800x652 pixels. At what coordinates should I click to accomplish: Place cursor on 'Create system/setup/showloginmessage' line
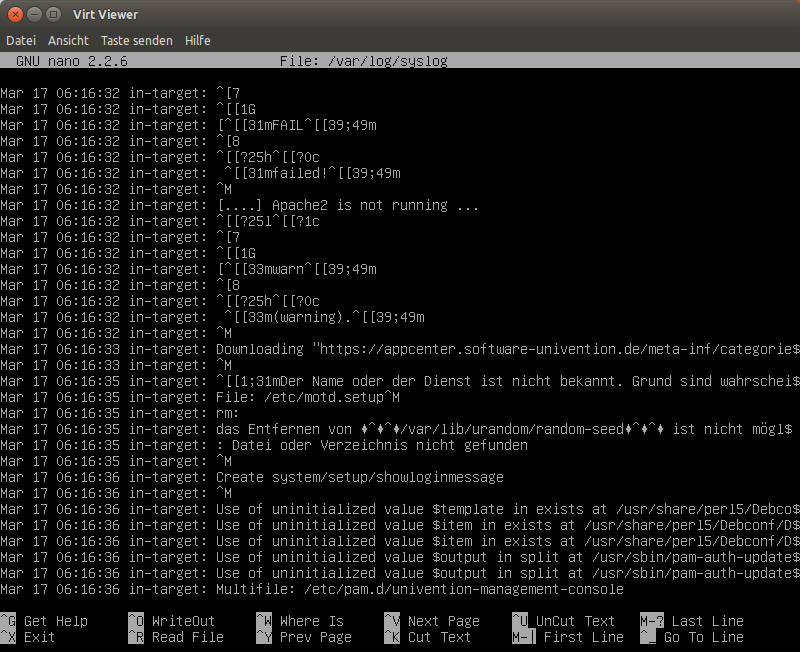360,477
